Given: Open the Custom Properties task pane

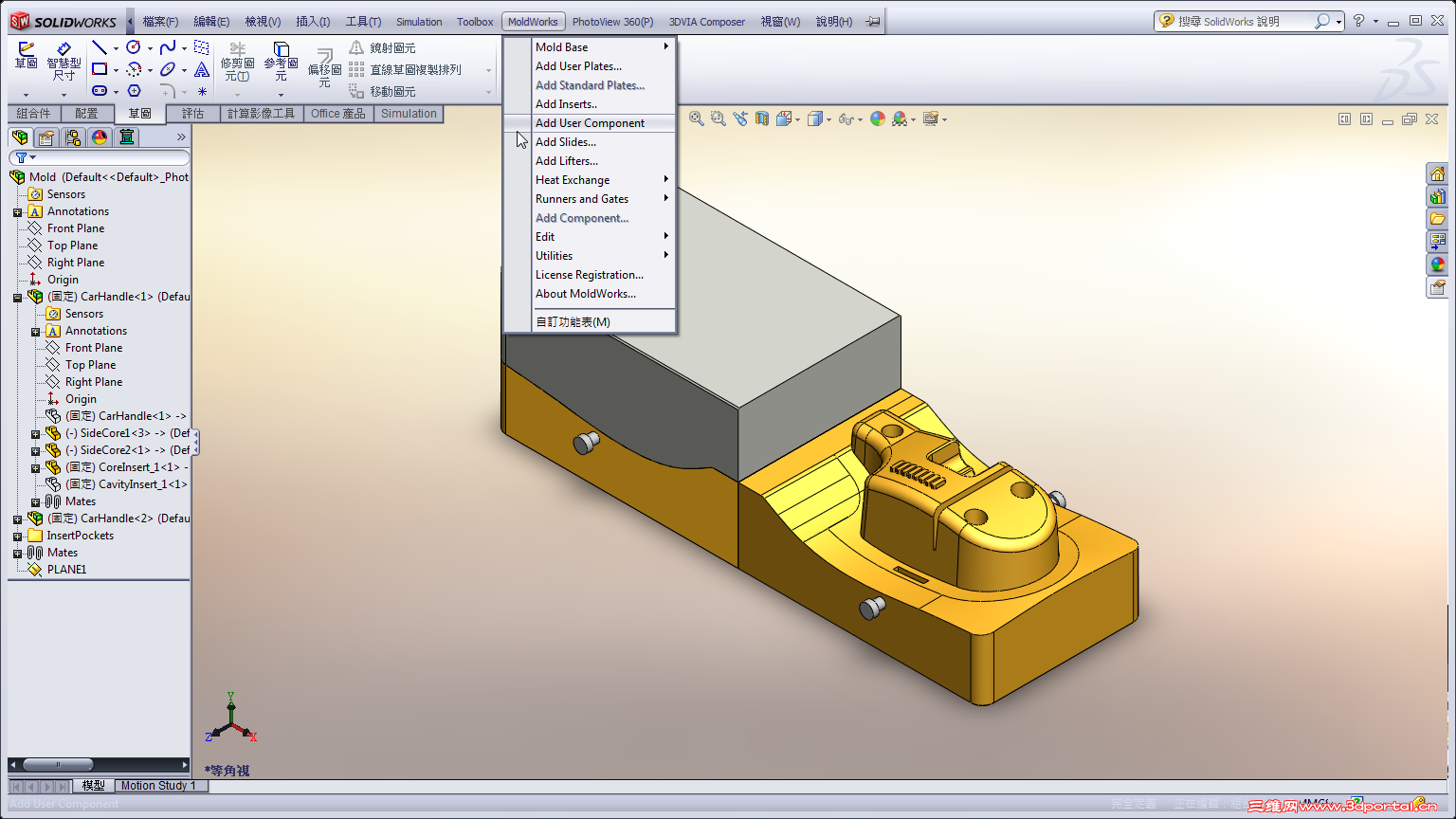Looking at the screenshot, I should coord(1438,287).
